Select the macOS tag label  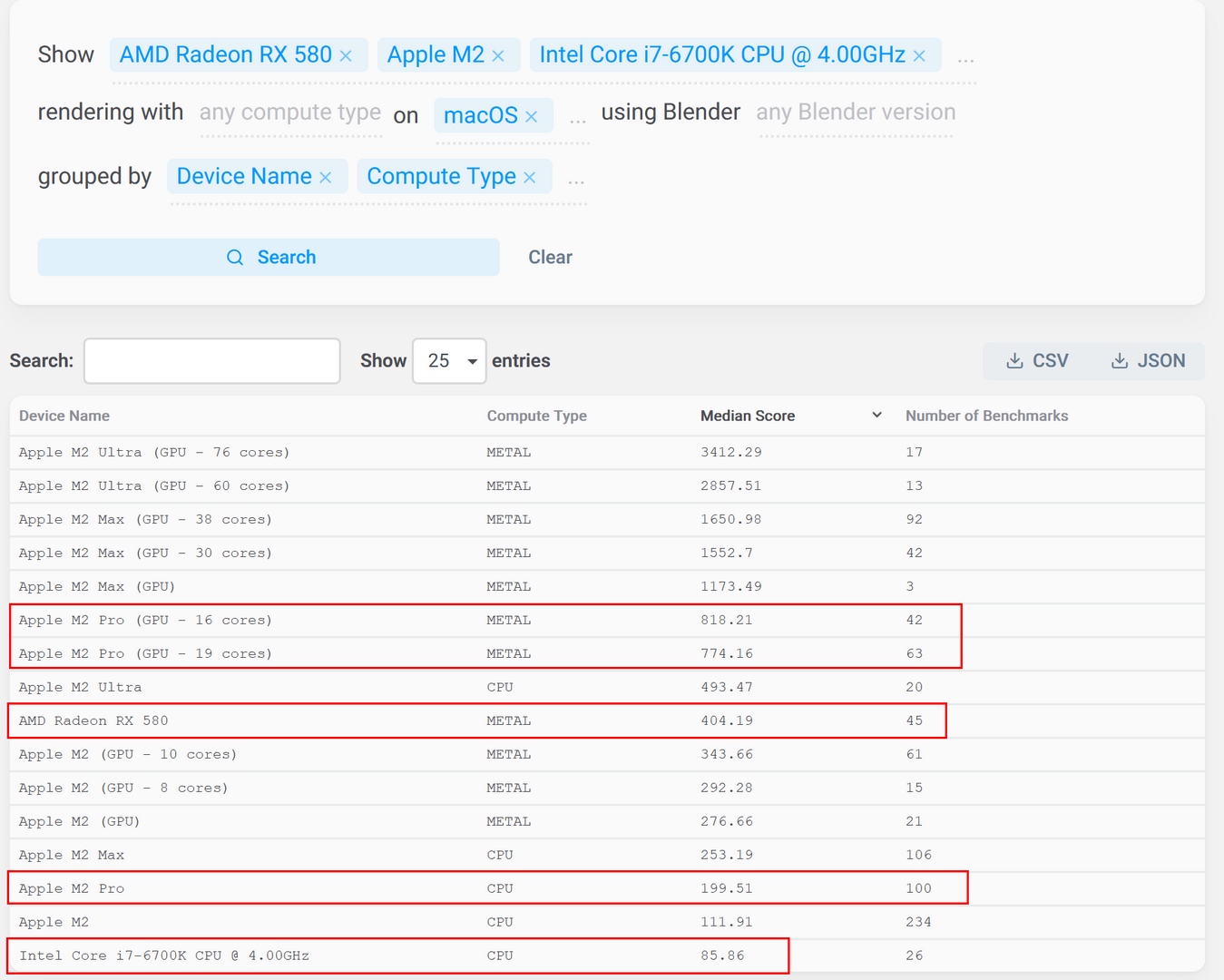point(481,115)
